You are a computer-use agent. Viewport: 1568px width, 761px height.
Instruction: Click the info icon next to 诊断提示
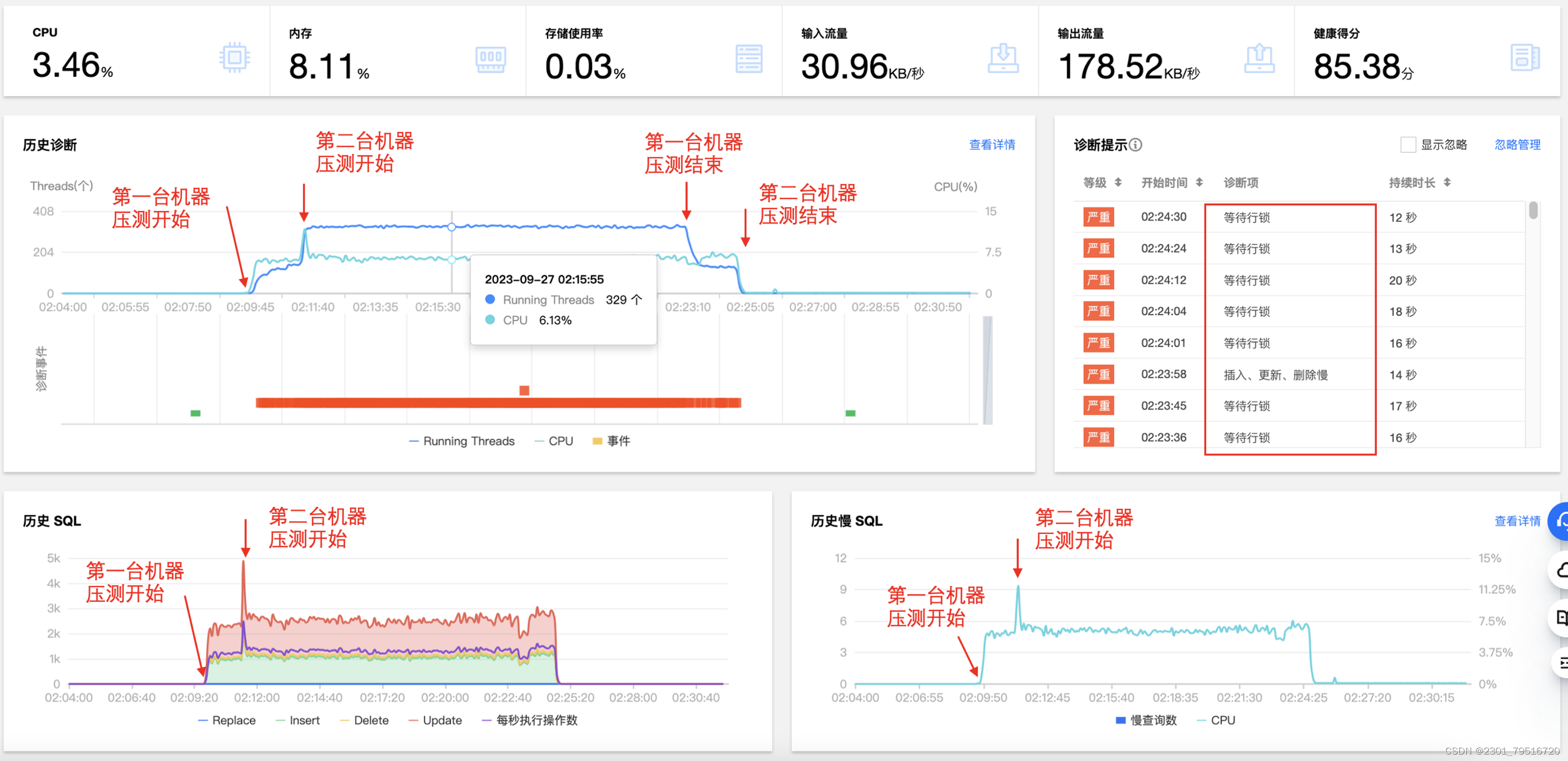pyautogui.click(x=1135, y=145)
